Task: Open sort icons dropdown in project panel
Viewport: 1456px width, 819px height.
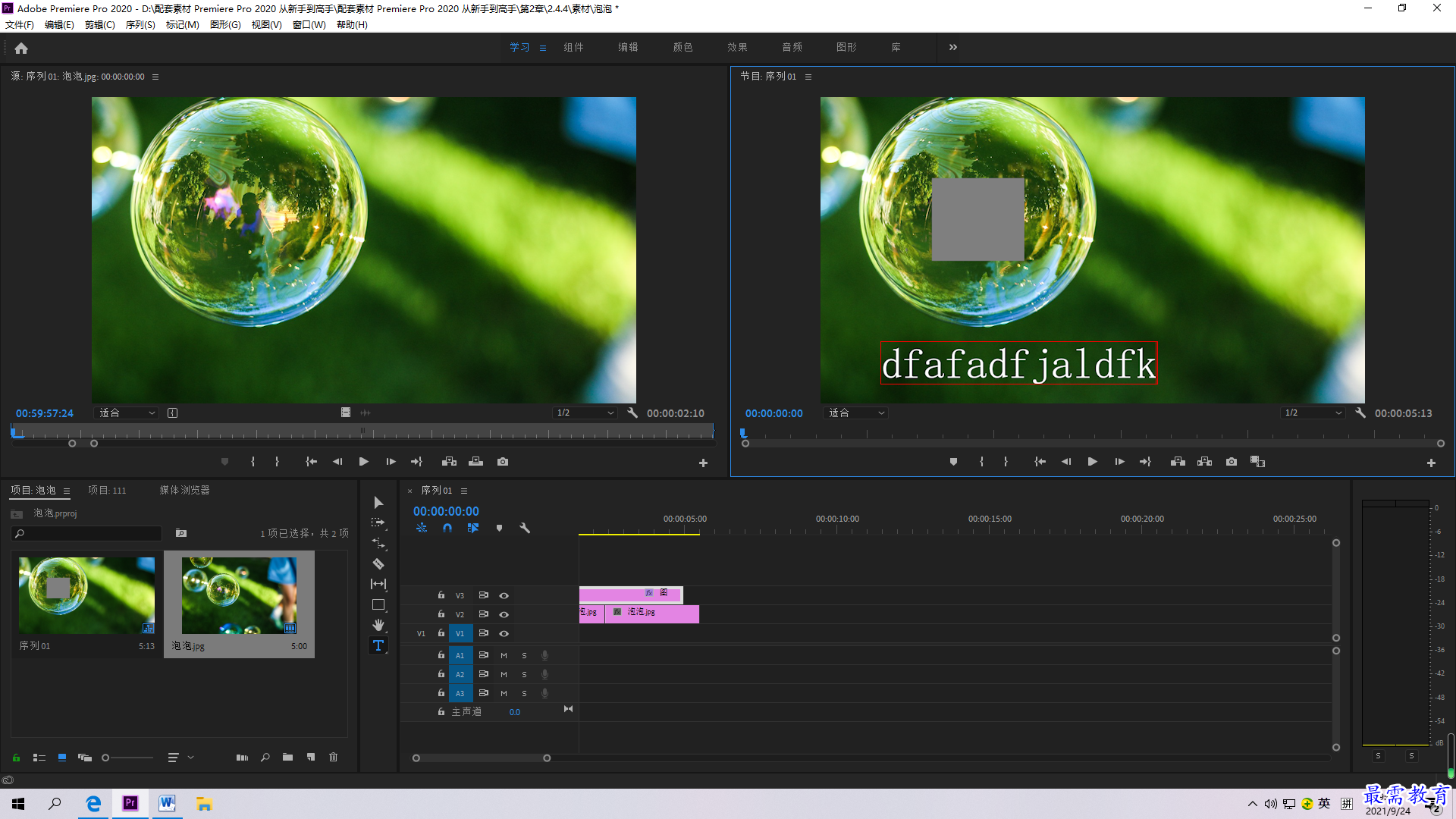Action: [x=180, y=758]
